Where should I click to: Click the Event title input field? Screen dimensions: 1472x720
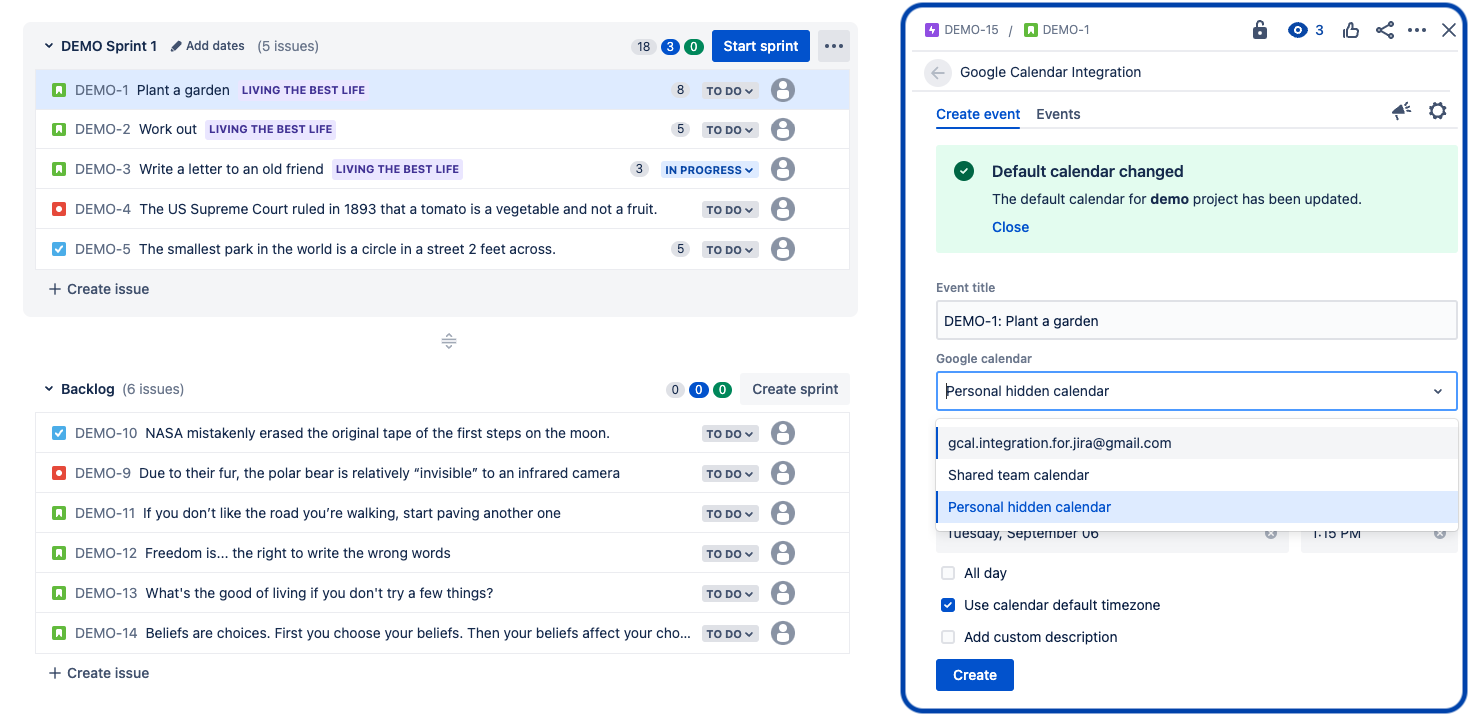[1197, 321]
